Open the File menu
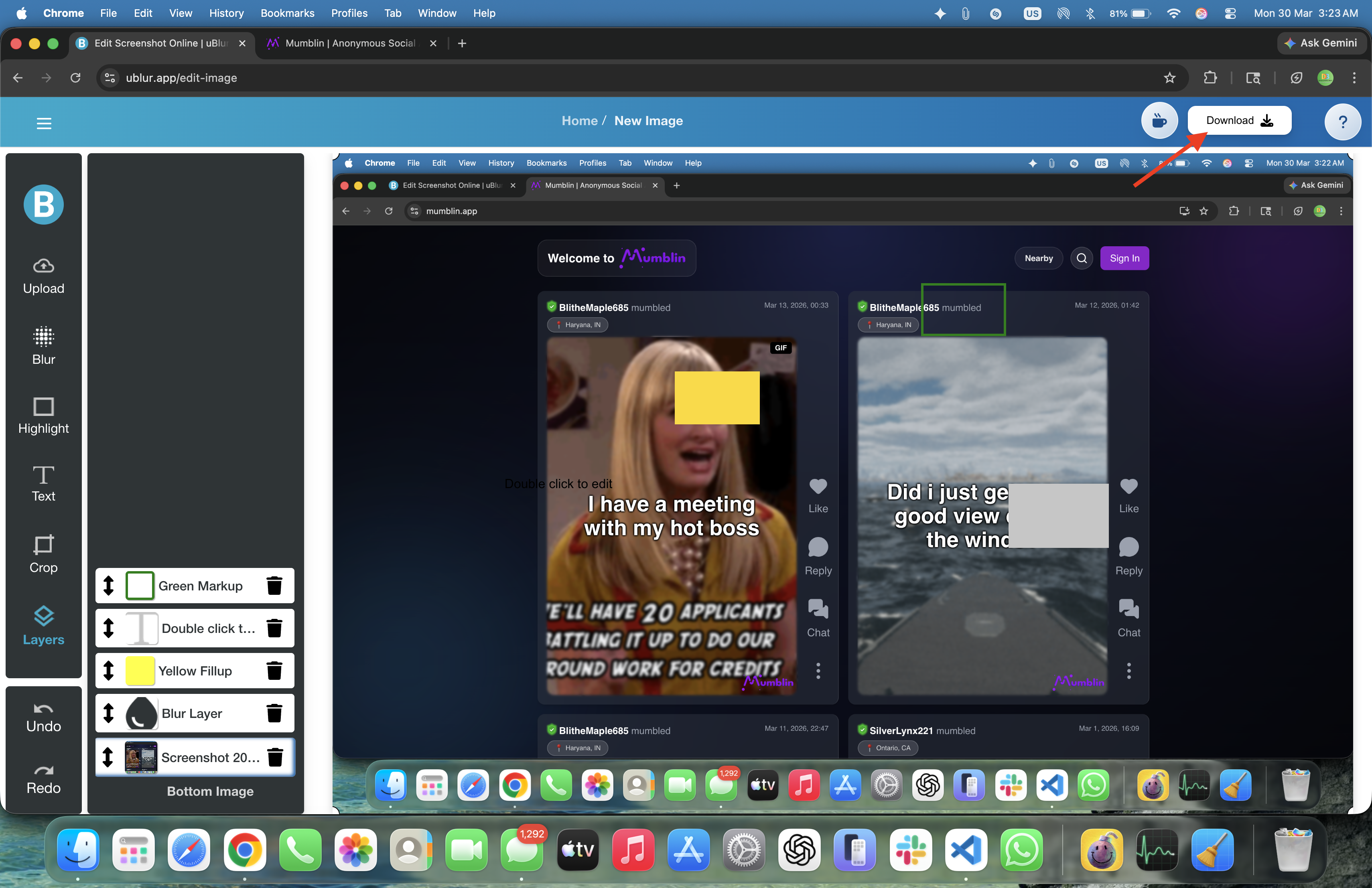 [108, 13]
